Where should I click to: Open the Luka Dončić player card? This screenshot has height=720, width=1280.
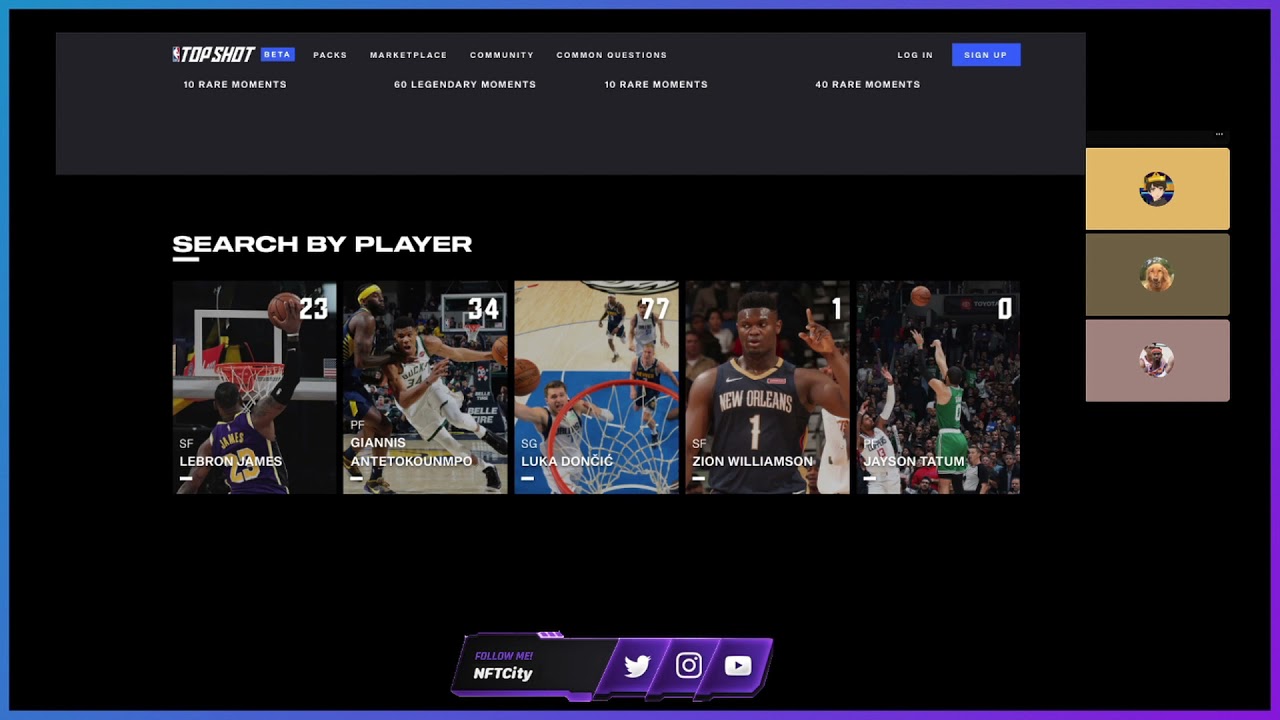[x=596, y=387]
